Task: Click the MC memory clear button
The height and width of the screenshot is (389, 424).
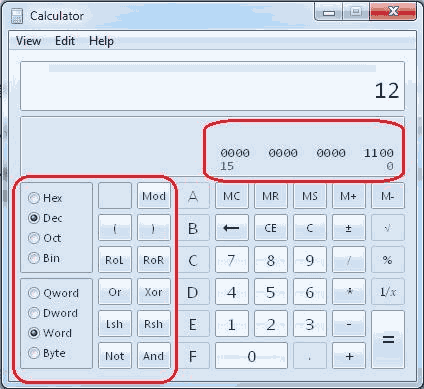Action: 232,196
